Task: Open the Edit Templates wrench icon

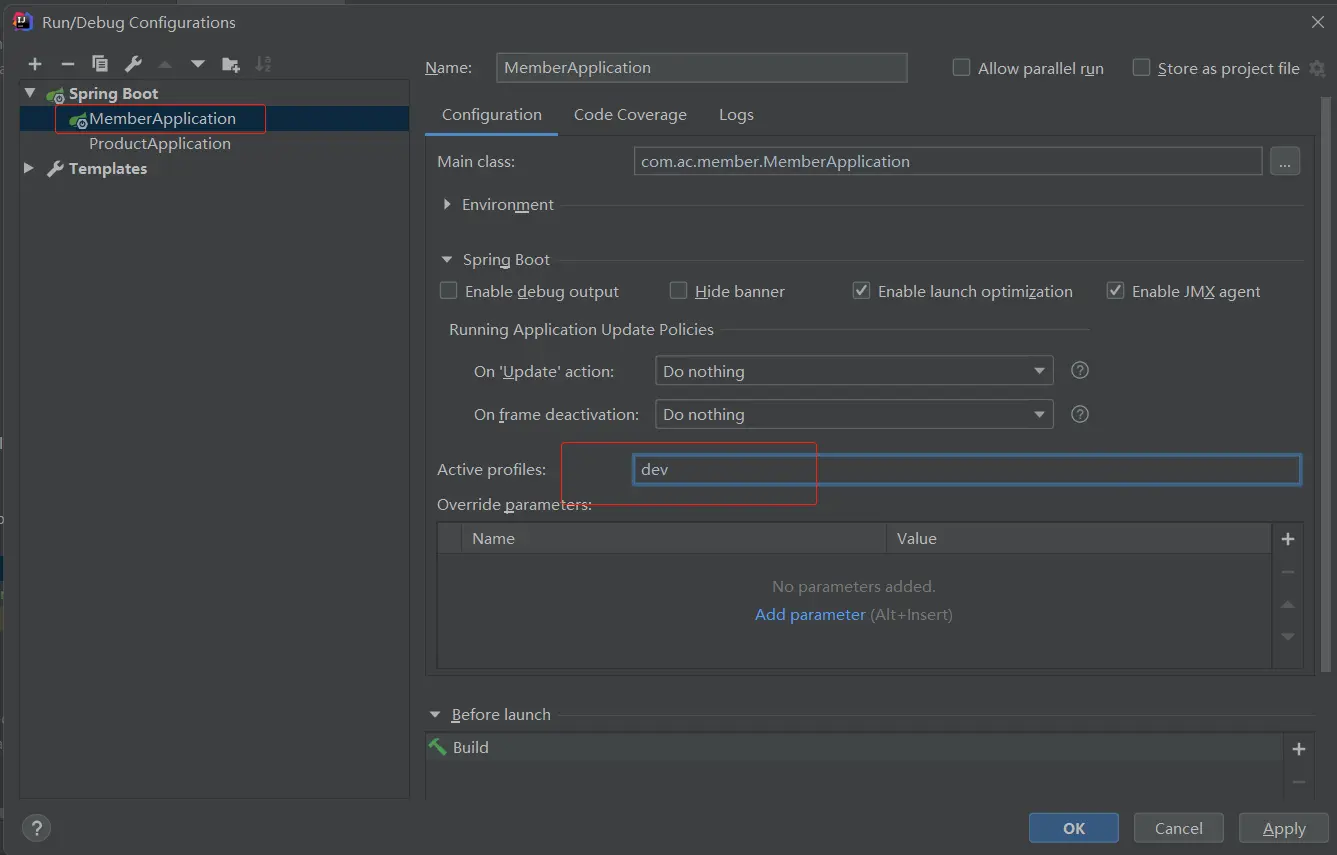Action: (x=133, y=64)
